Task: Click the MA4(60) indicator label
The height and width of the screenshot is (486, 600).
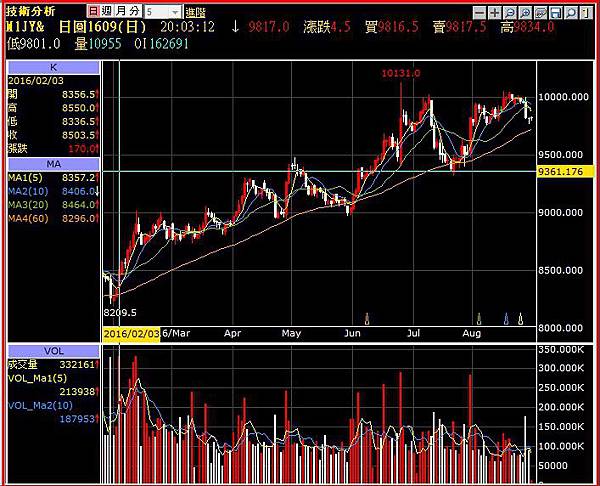Action: point(28,218)
